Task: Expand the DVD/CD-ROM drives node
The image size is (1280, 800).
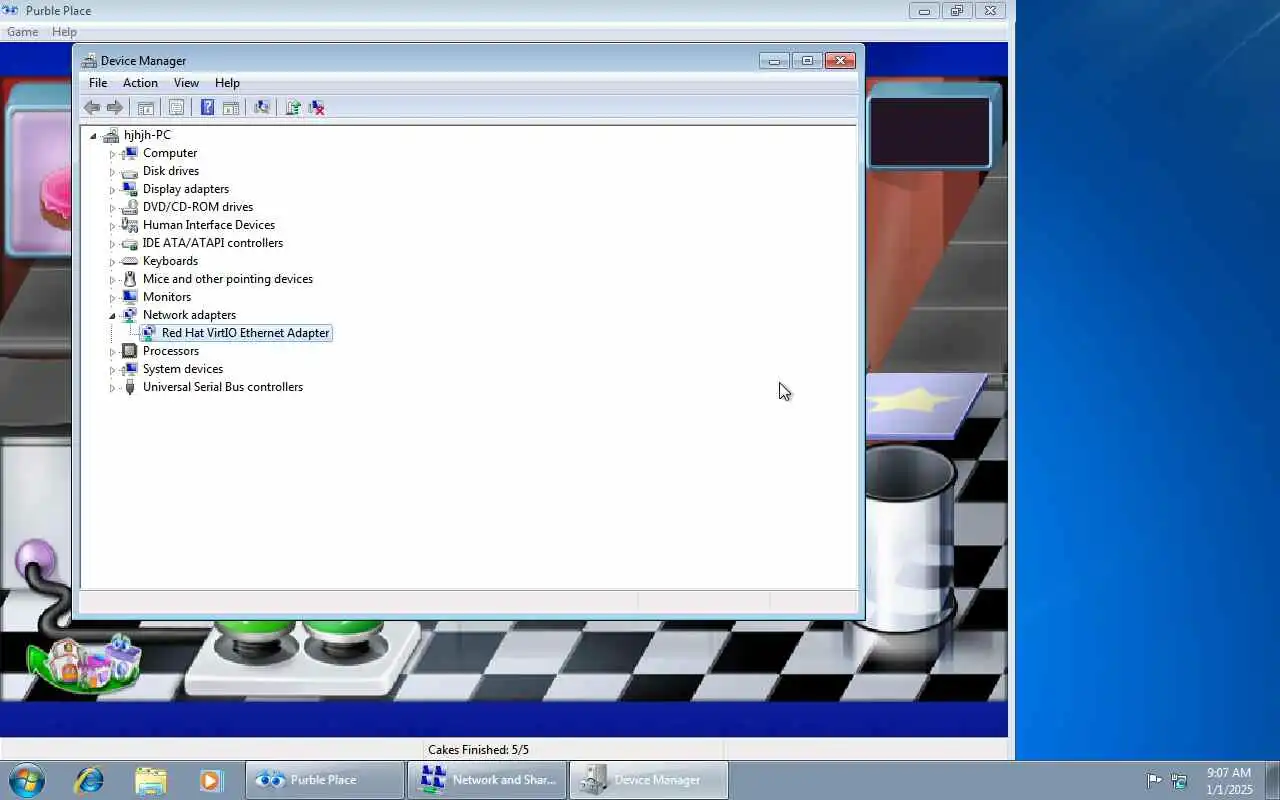Action: coord(112,208)
